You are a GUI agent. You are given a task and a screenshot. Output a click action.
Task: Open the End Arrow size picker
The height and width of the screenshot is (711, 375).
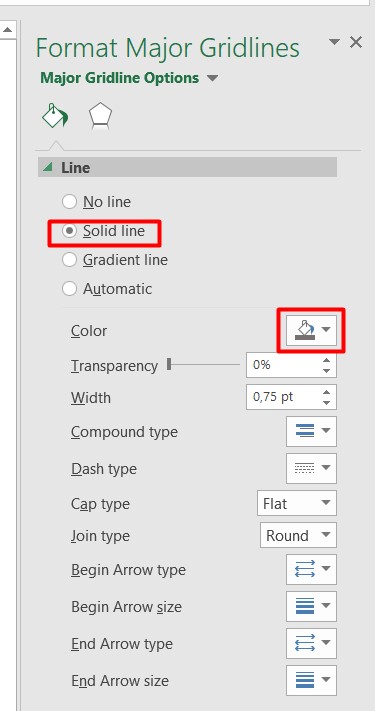(x=312, y=680)
